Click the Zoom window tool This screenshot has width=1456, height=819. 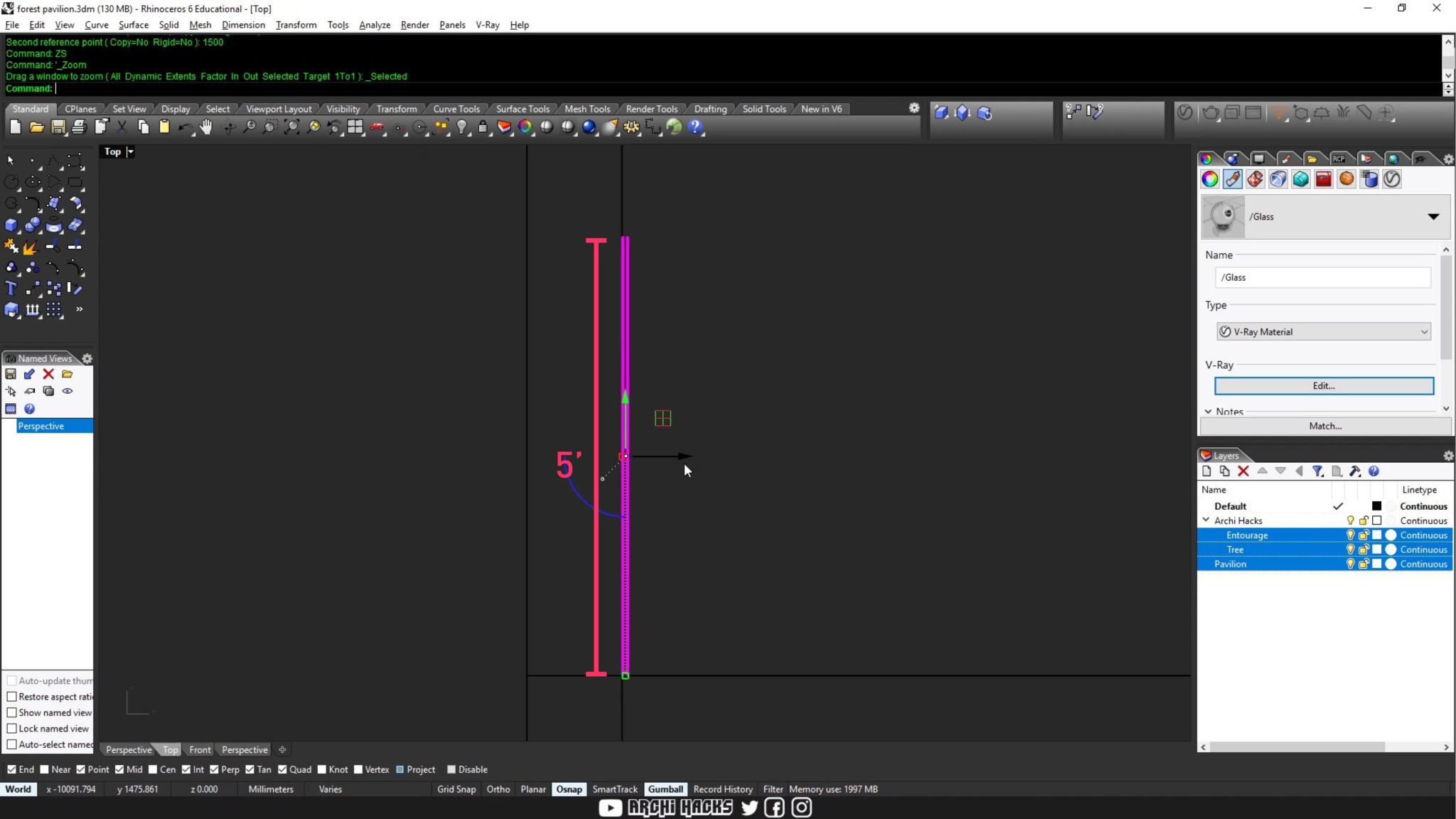pos(269,127)
